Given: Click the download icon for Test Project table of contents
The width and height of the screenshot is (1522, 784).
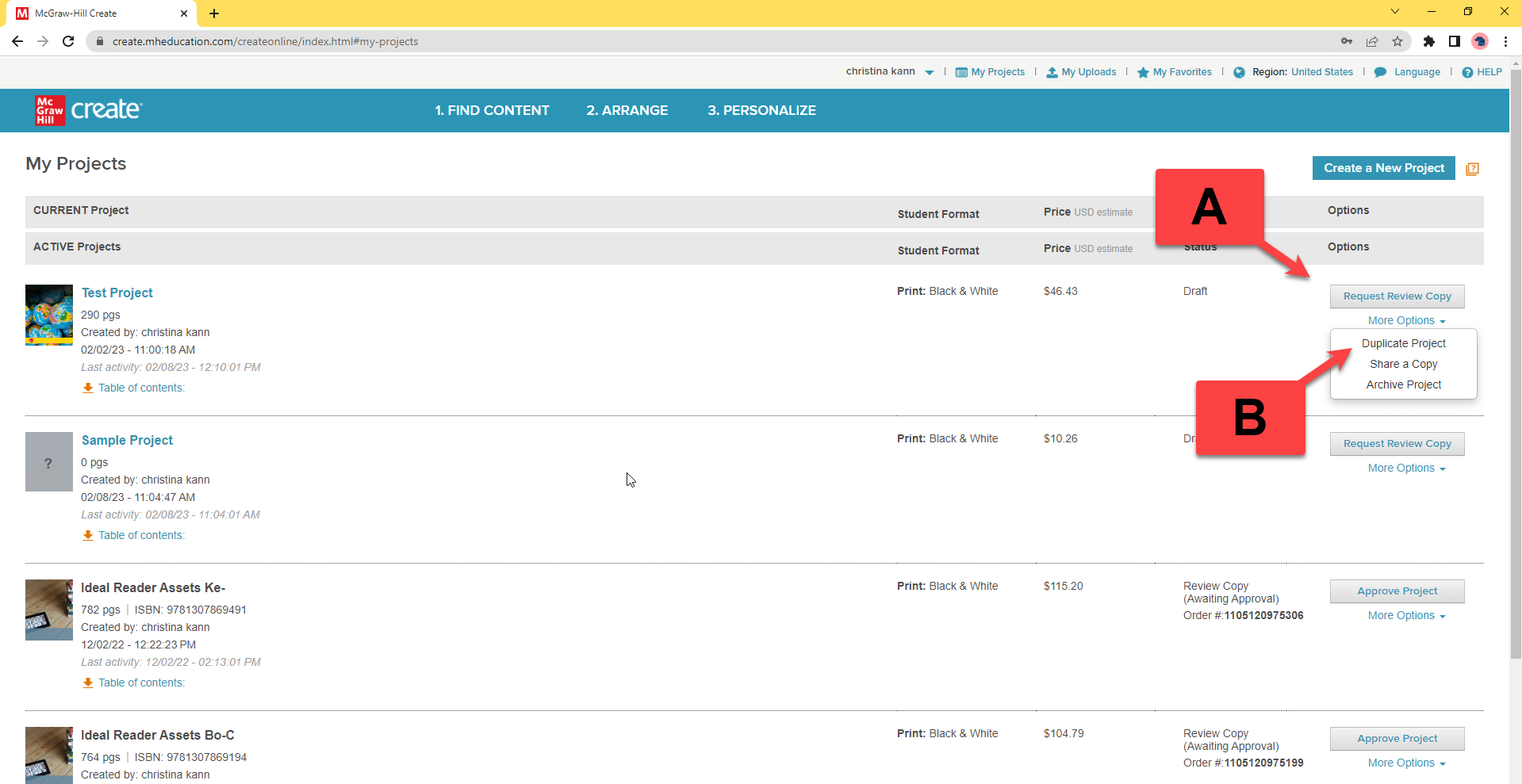Looking at the screenshot, I should [88, 388].
